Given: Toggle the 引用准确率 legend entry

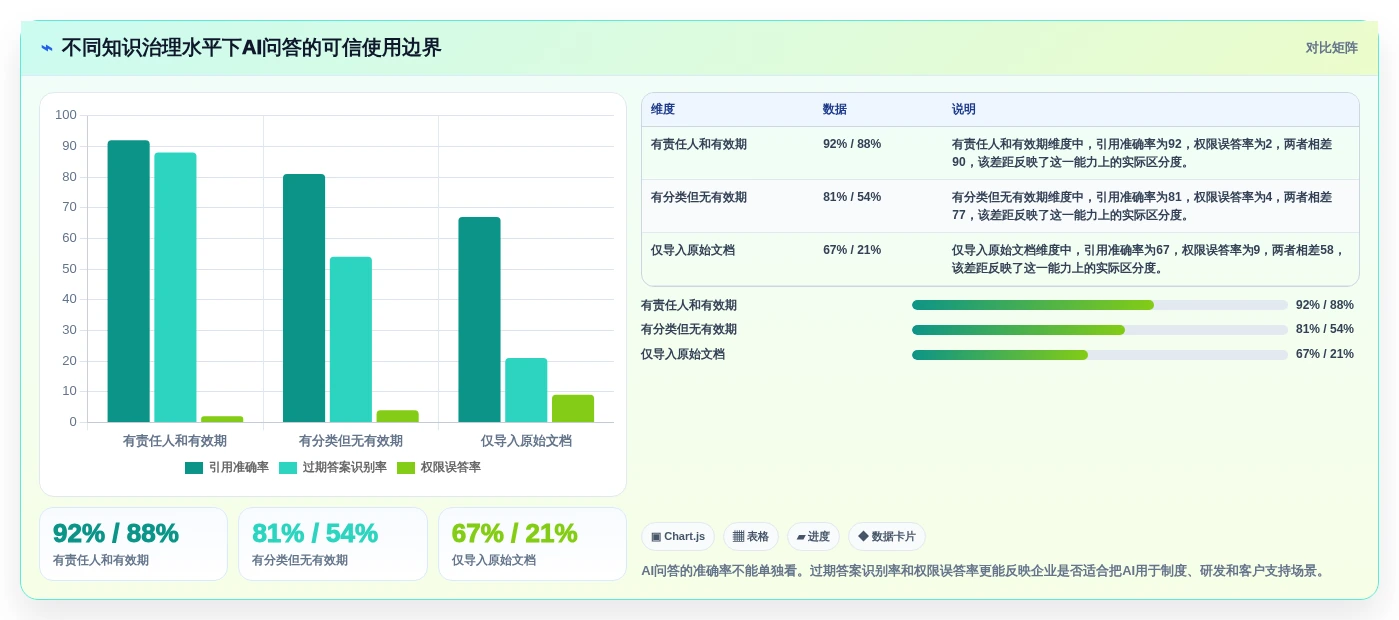Looking at the screenshot, I should click(x=227, y=467).
